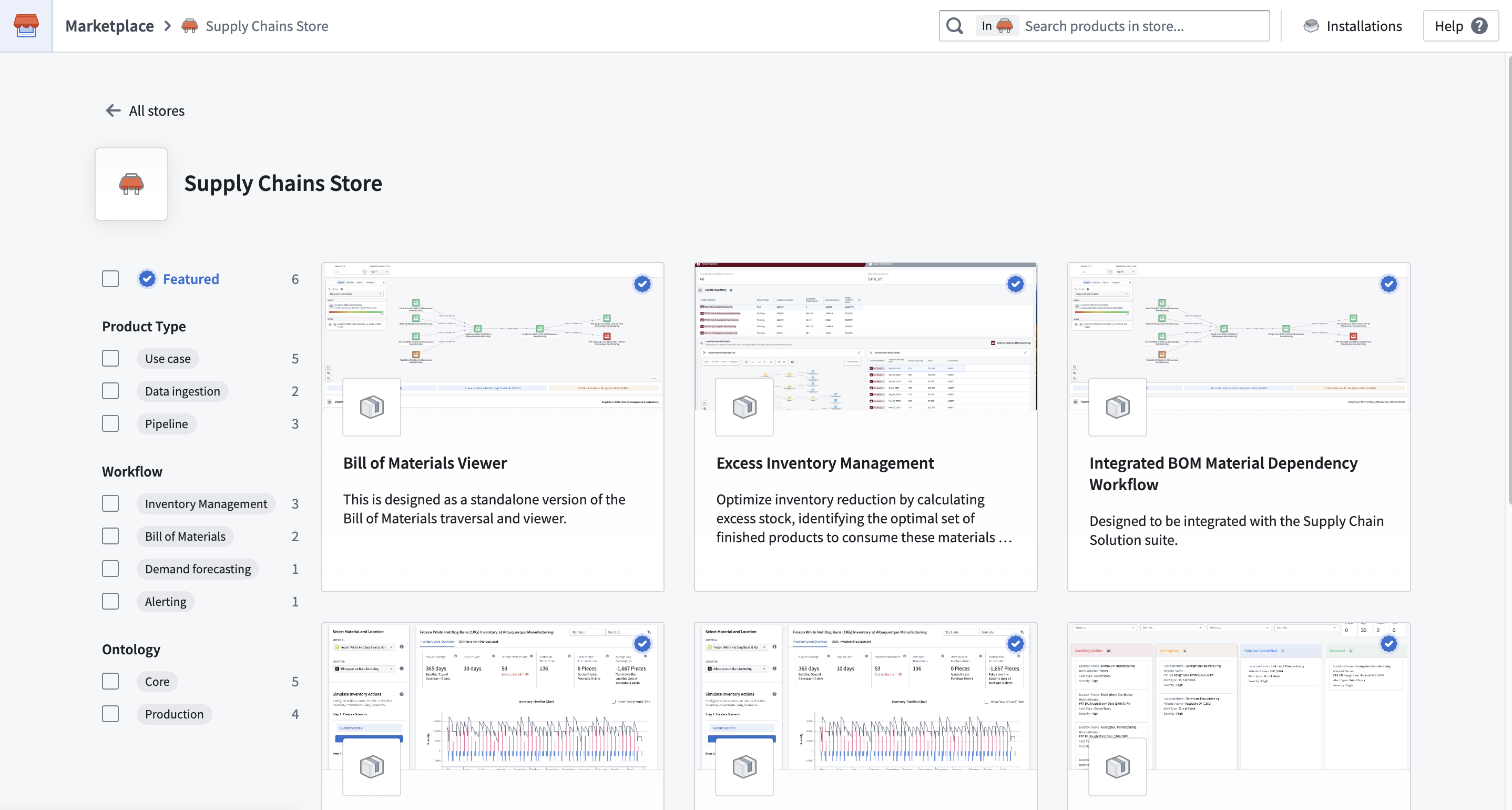The width and height of the screenshot is (1512, 810).
Task: Click package icon on Integrated BOM Material Dependency Workflow
Action: tap(1118, 407)
